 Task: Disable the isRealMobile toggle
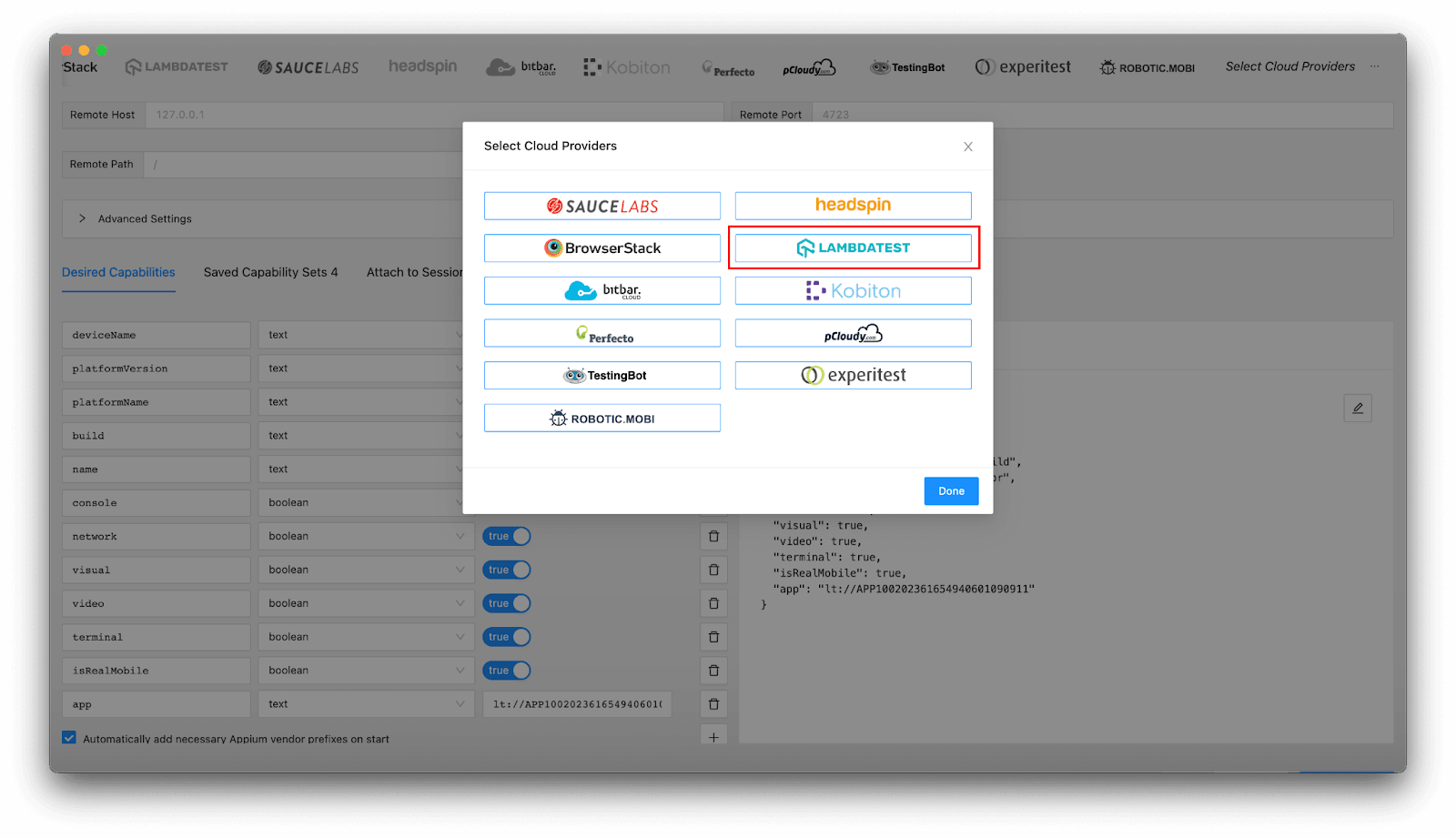(x=506, y=670)
